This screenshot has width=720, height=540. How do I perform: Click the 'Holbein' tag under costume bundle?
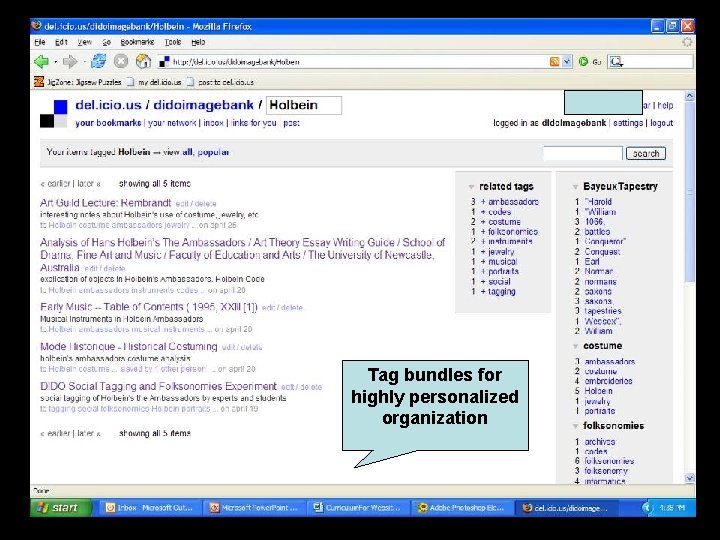(x=598, y=391)
